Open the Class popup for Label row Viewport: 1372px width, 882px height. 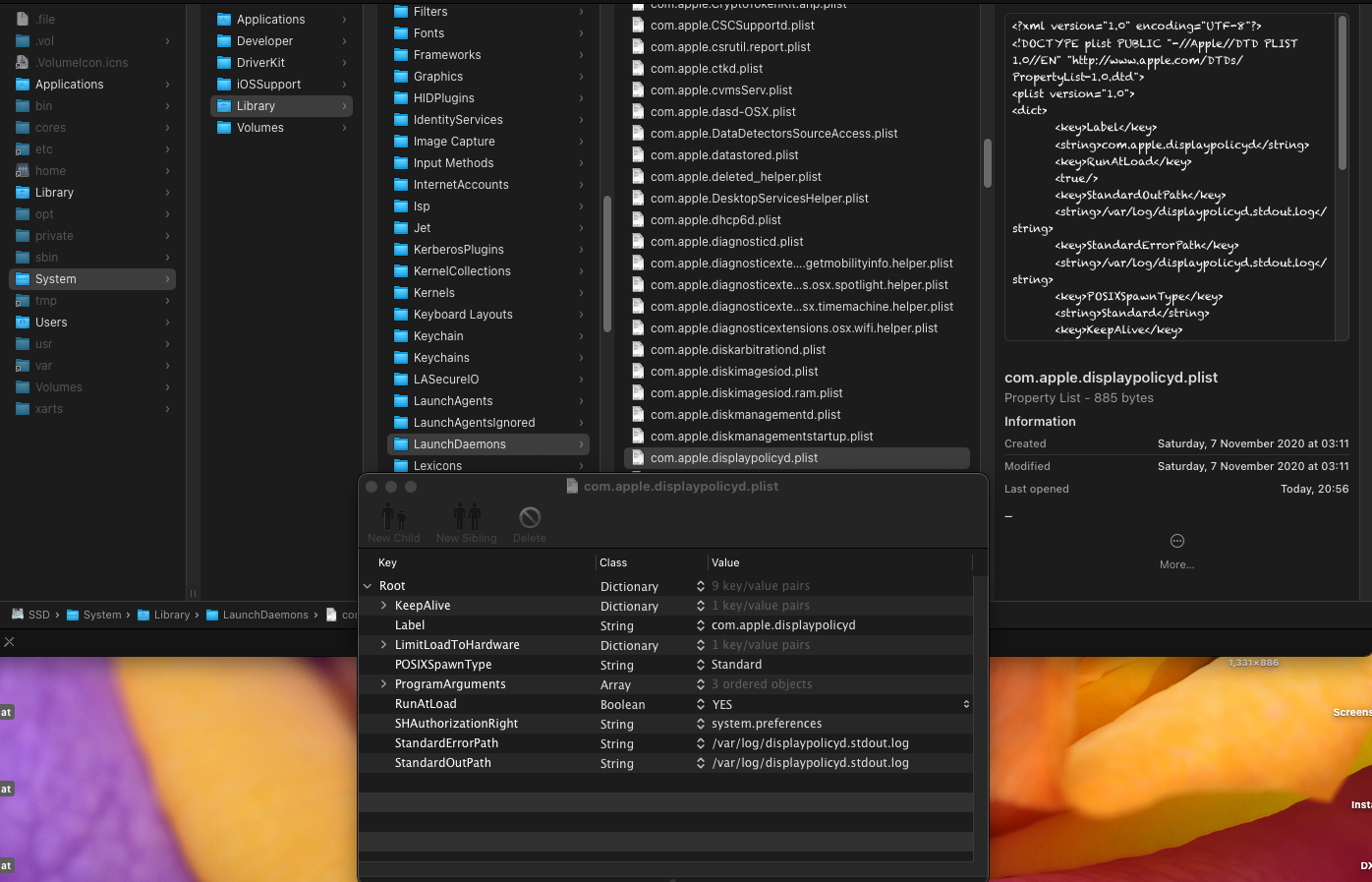(700, 625)
